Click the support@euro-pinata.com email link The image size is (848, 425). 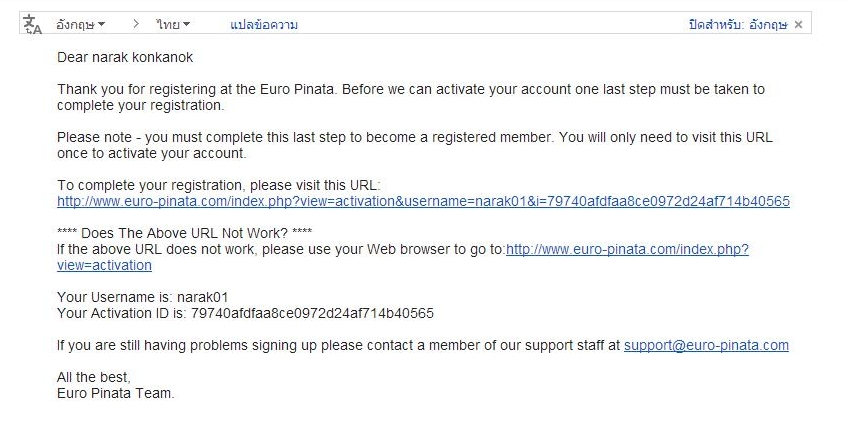[x=706, y=345]
